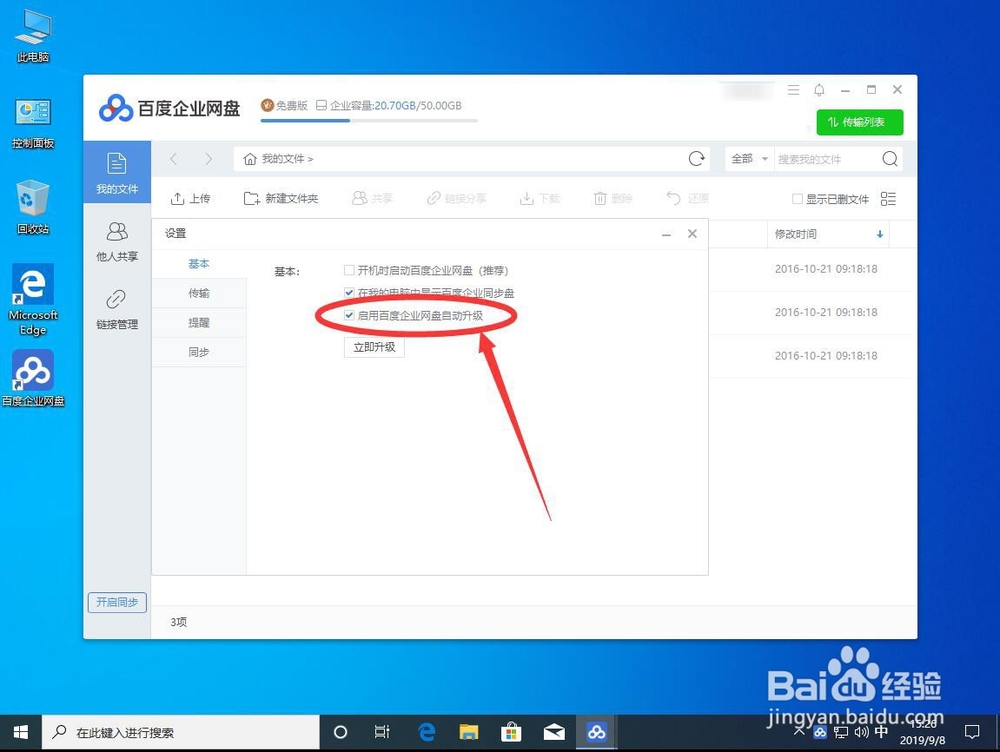Open the 传输列表 transfer list

click(x=860, y=122)
